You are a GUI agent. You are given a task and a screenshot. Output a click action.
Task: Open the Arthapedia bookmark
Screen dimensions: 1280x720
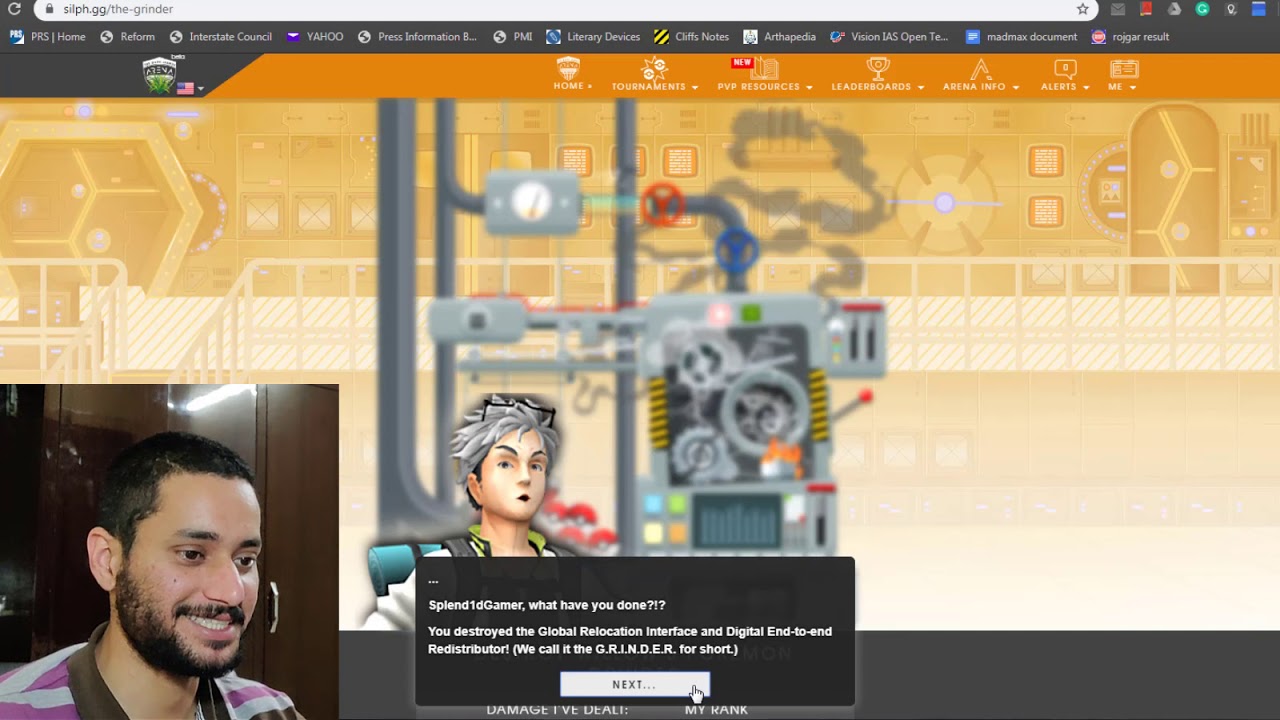779,37
